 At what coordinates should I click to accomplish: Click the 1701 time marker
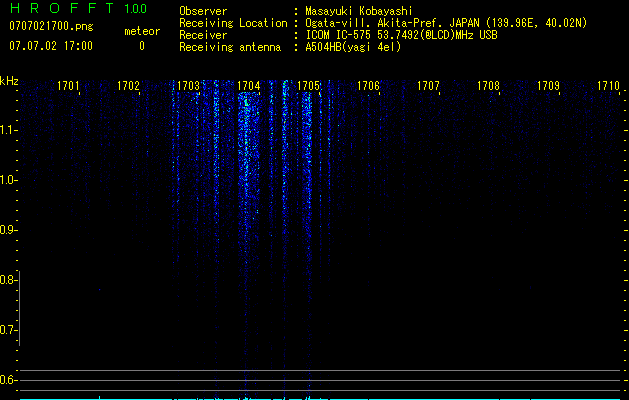[68, 85]
